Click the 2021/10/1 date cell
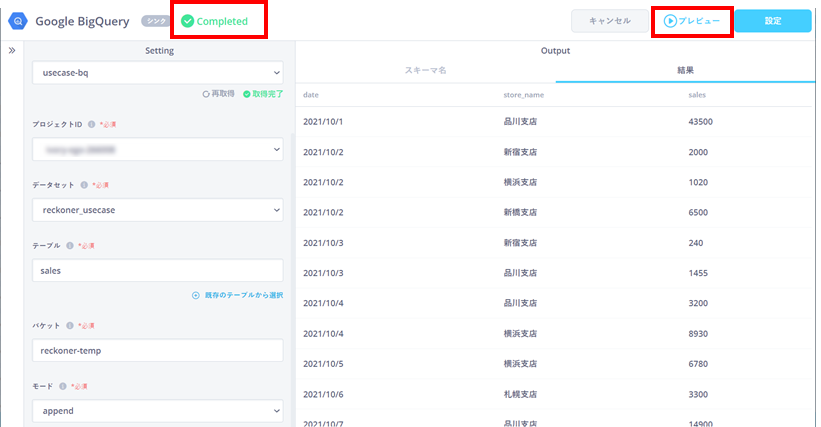Screen dimensions: 821x427 tap(323, 121)
